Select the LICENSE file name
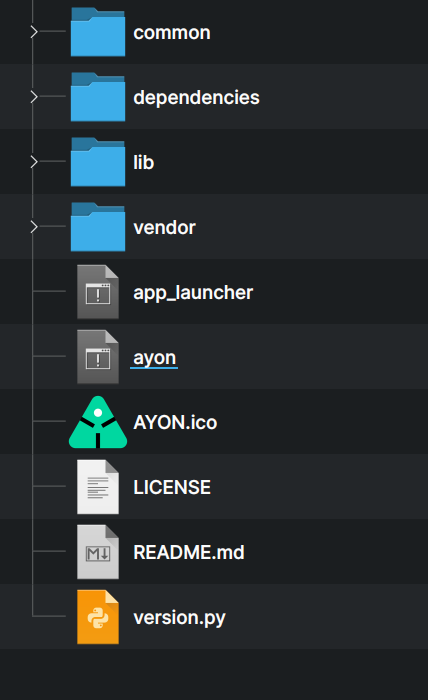428x700 pixels. coord(172,487)
